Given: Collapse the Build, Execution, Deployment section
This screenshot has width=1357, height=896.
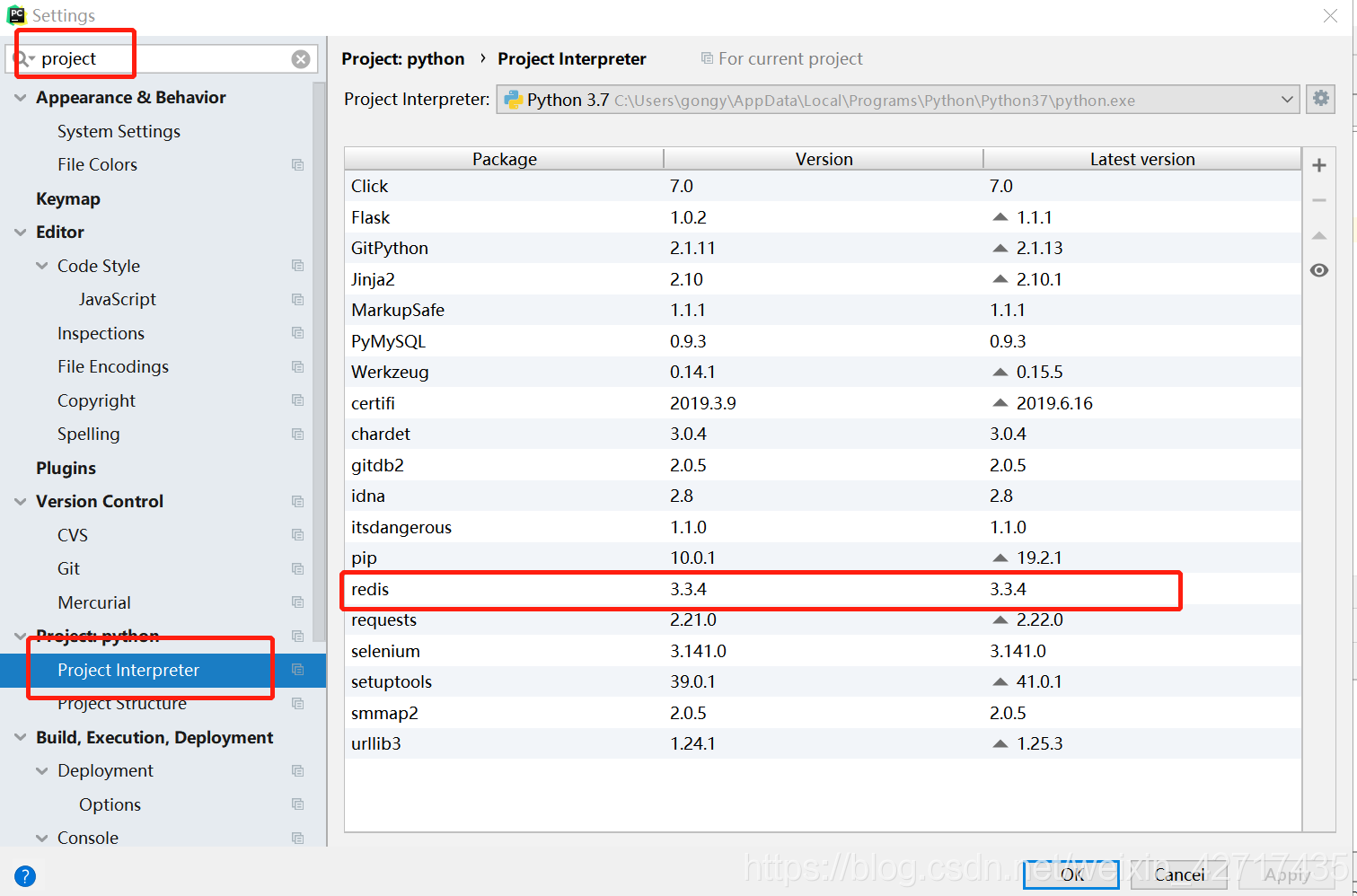Looking at the screenshot, I should (21, 737).
